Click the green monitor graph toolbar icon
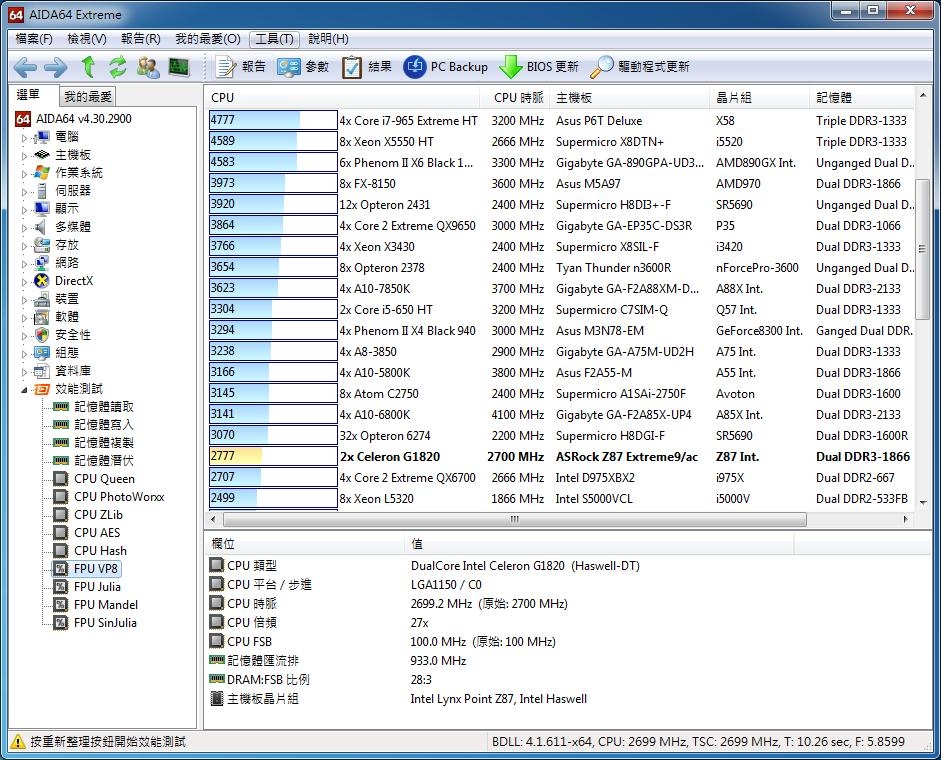941x760 pixels. coord(179,67)
